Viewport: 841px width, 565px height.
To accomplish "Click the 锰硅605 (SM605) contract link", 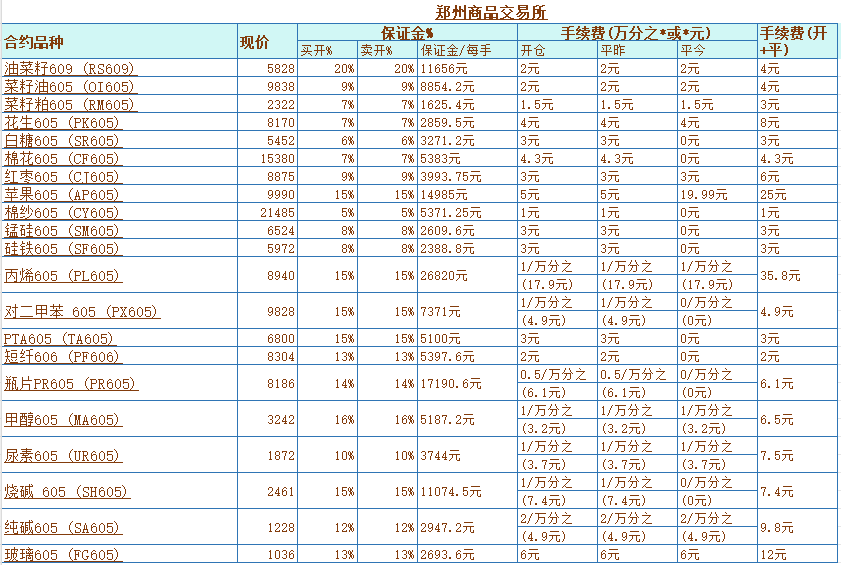I will click(62, 231).
